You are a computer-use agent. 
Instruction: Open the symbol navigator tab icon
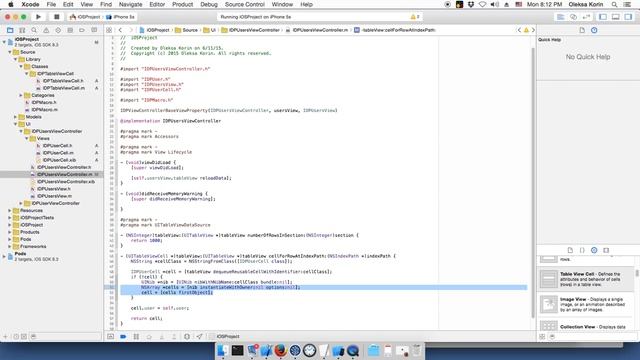(x=22, y=30)
